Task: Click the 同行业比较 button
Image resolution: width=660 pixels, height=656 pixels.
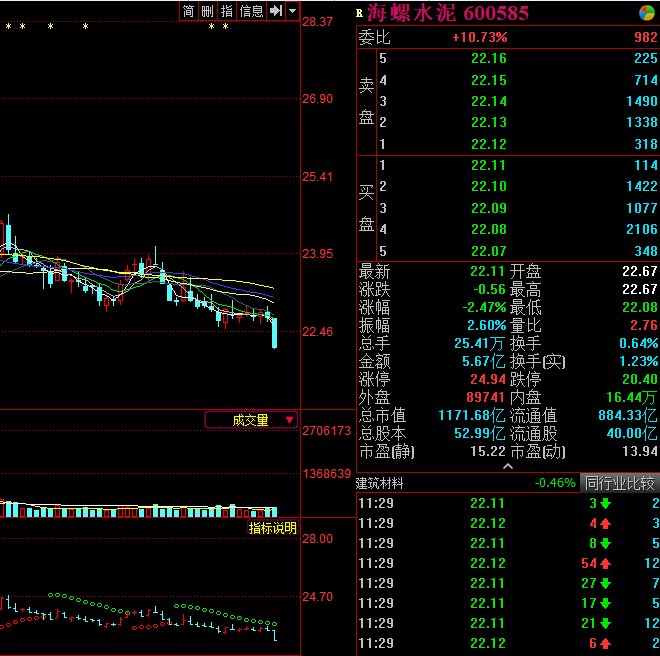Action: pyautogui.click(x=620, y=483)
